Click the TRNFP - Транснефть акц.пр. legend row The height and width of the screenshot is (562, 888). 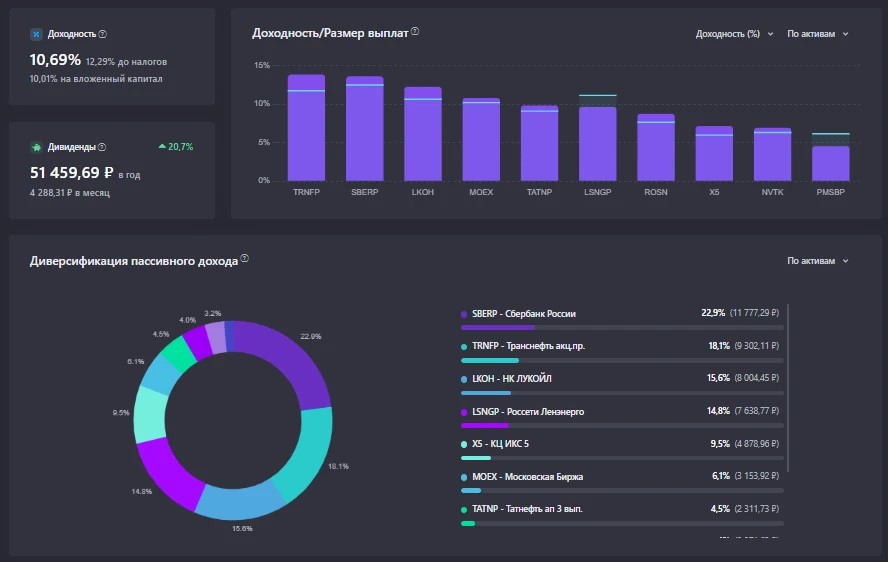click(622, 352)
